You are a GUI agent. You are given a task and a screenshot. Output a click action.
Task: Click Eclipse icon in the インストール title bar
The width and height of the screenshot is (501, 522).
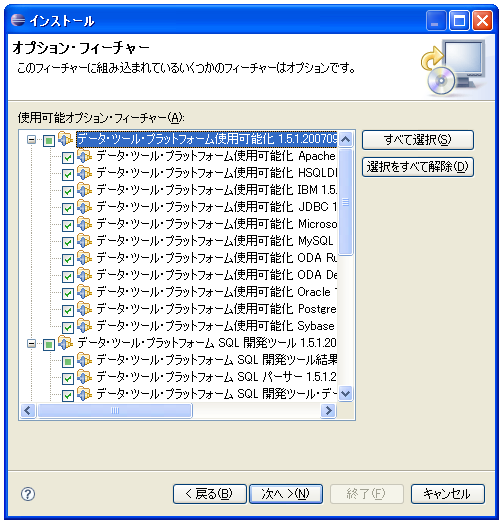click(x=18, y=20)
